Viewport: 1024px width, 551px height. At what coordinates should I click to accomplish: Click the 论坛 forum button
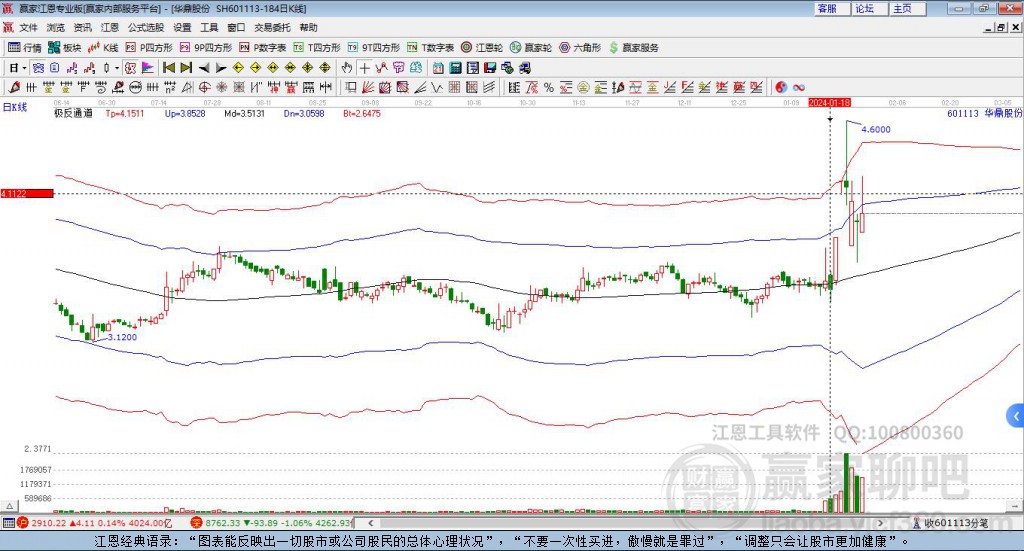tap(864, 8)
